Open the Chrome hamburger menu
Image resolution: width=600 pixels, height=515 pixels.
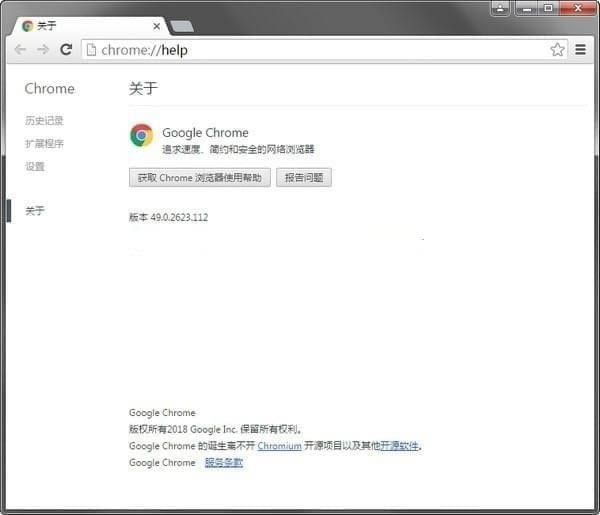point(580,49)
